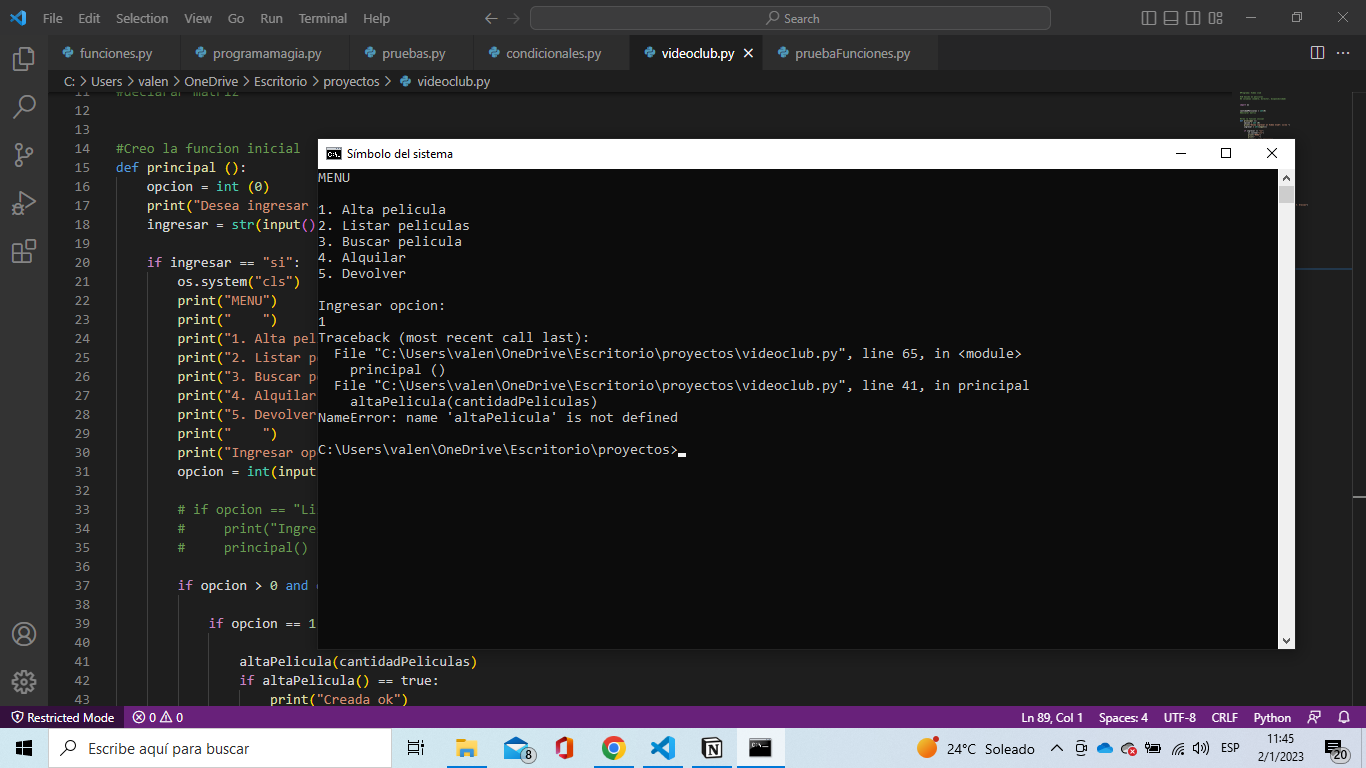The height and width of the screenshot is (768, 1366).
Task: Open the Edit menu
Action: [89, 18]
